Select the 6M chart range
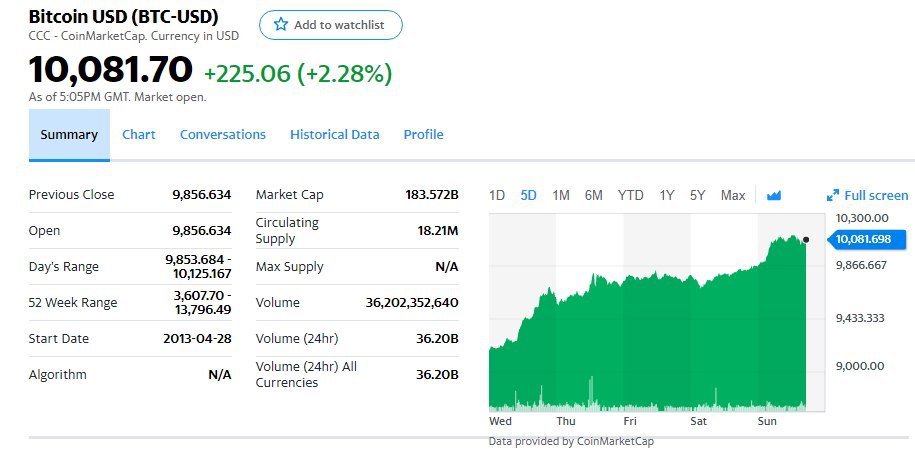 coord(593,195)
